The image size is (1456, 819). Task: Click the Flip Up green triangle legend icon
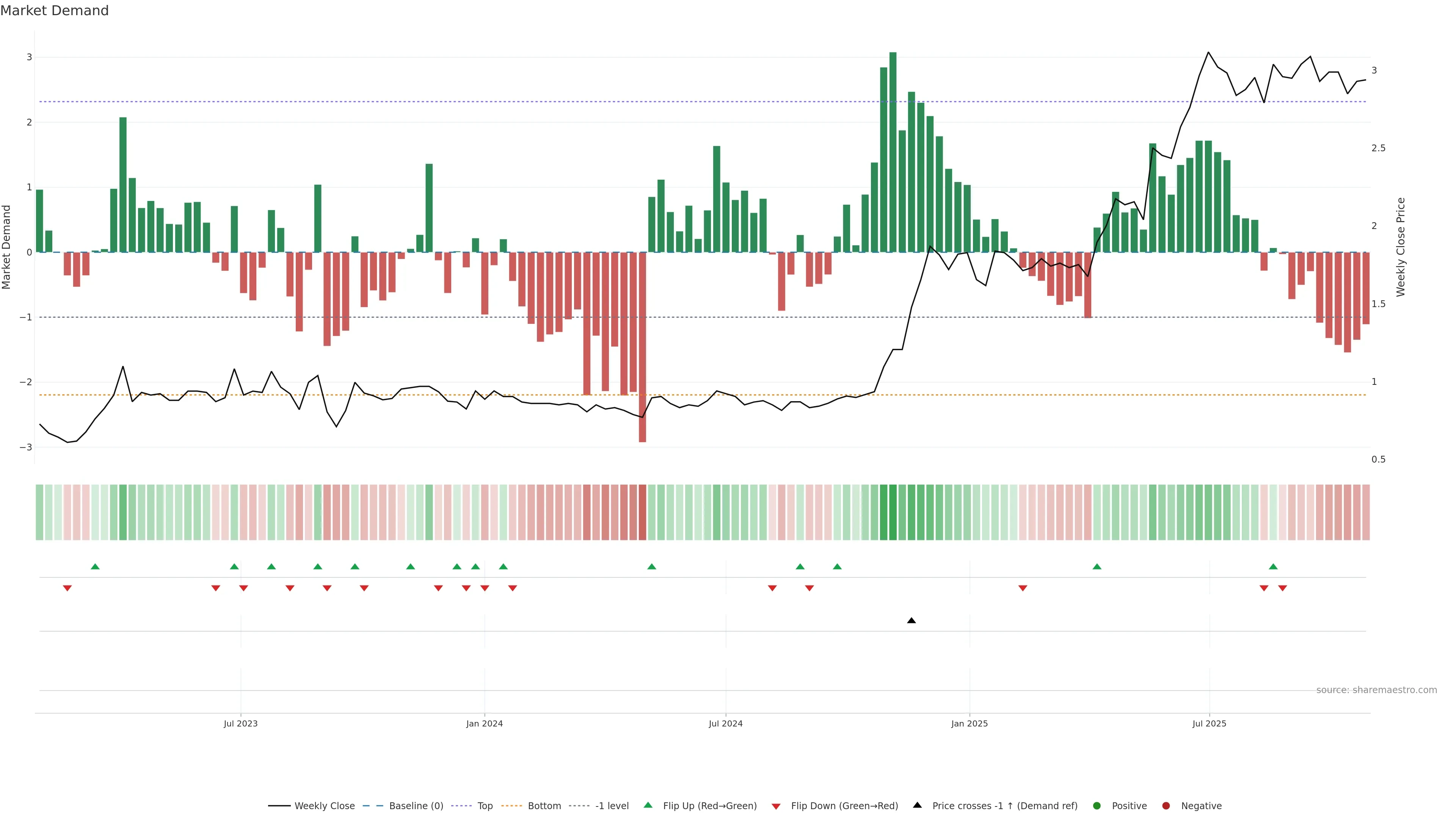click(648, 805)
